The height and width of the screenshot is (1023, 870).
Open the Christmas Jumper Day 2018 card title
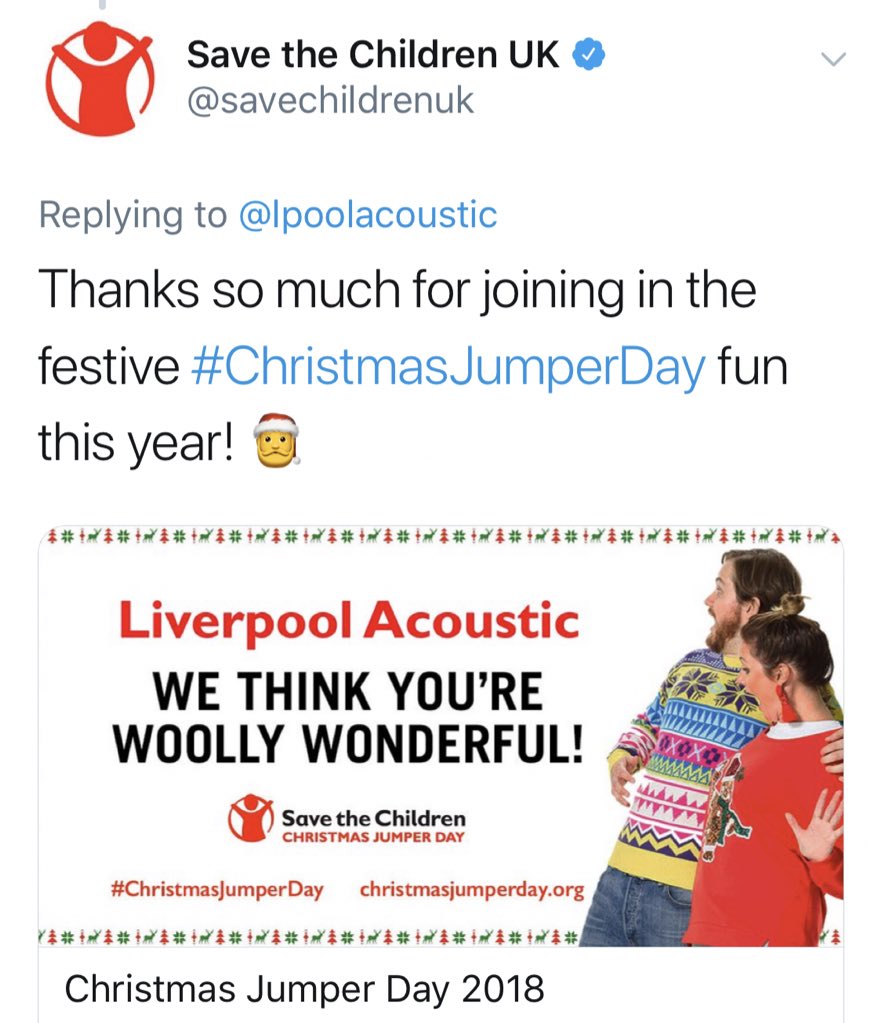[x=304, y=988]
